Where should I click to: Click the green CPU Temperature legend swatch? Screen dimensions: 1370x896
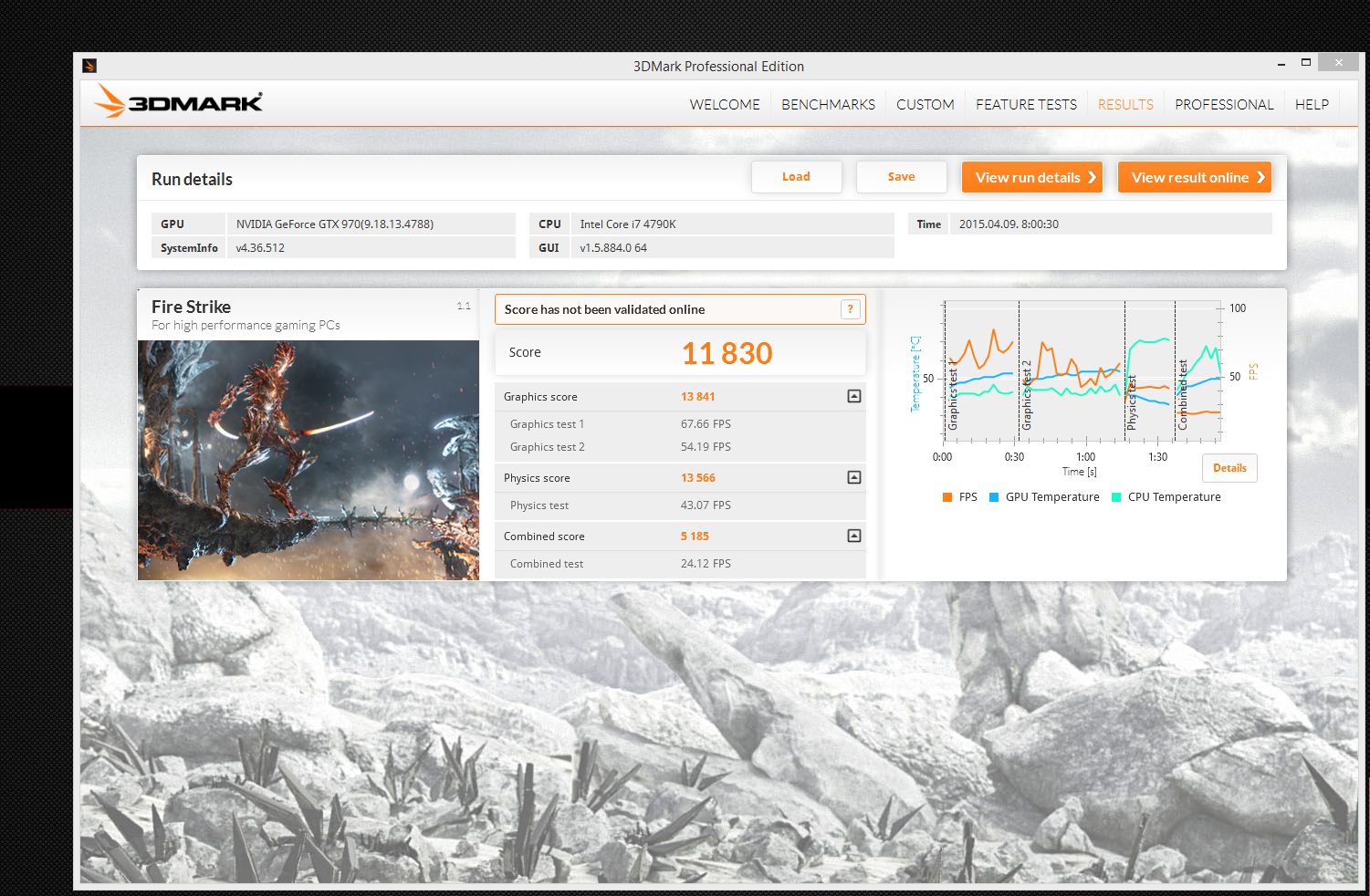coord(1116,497)
